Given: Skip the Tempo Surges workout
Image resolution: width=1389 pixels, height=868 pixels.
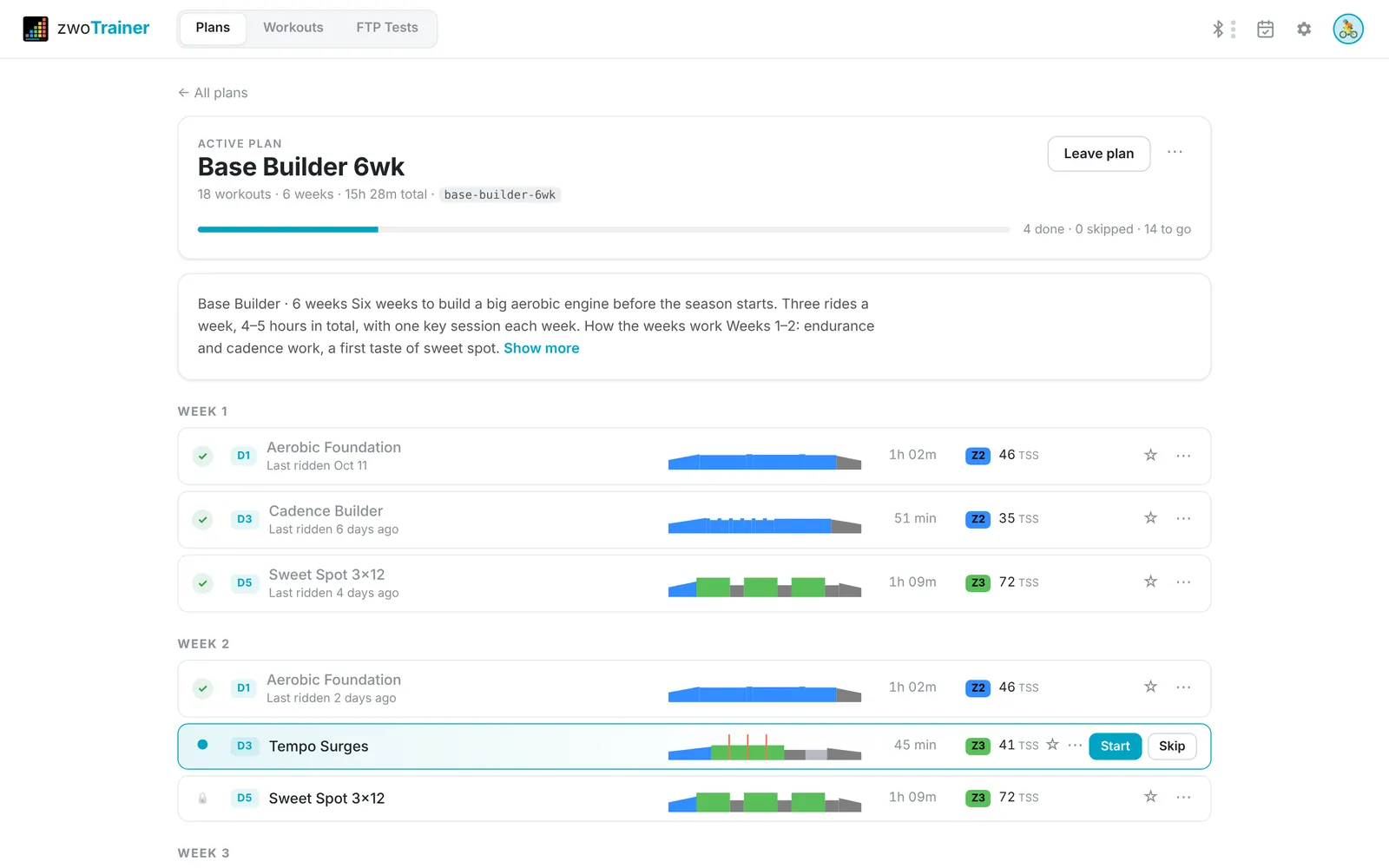Looking at the screenshot, I should [1172, 746].
